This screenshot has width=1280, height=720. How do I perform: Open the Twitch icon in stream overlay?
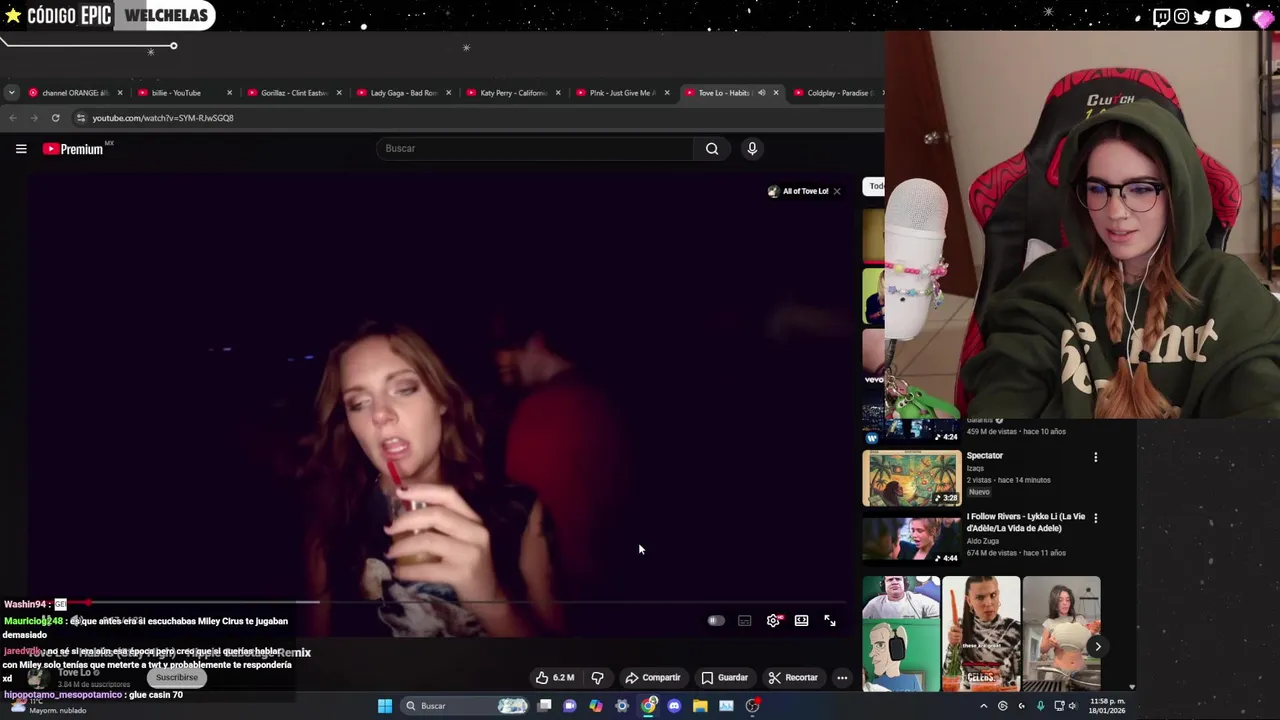(1161, 17)
